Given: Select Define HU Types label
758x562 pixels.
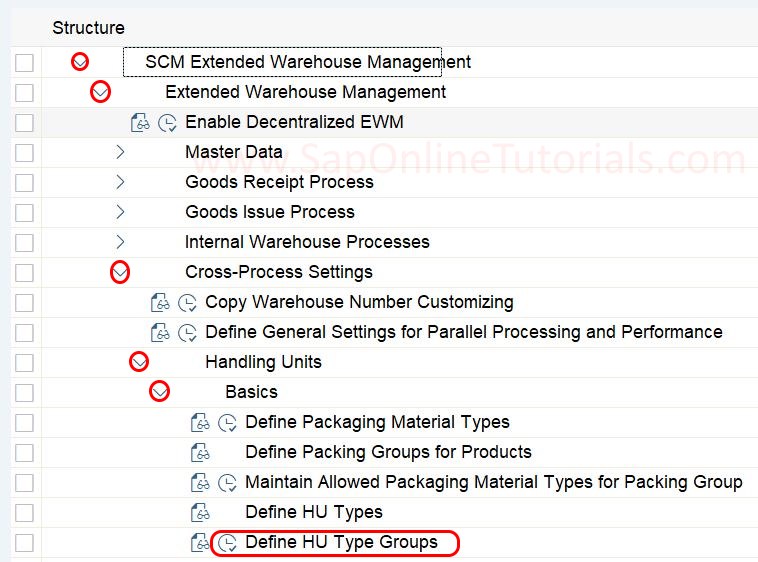Looking at the screenshot, I should (x=314, y=512).
